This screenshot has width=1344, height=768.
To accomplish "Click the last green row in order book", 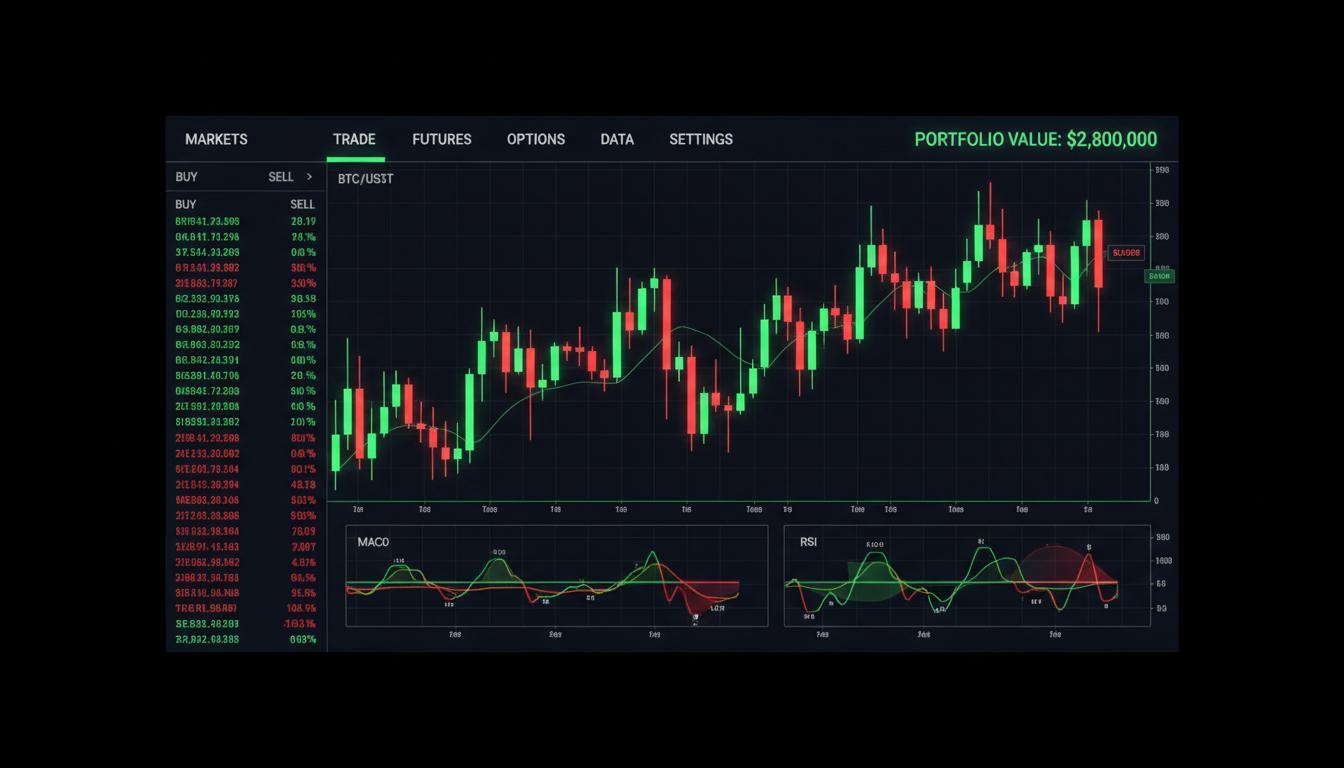I will click(207, 639).
